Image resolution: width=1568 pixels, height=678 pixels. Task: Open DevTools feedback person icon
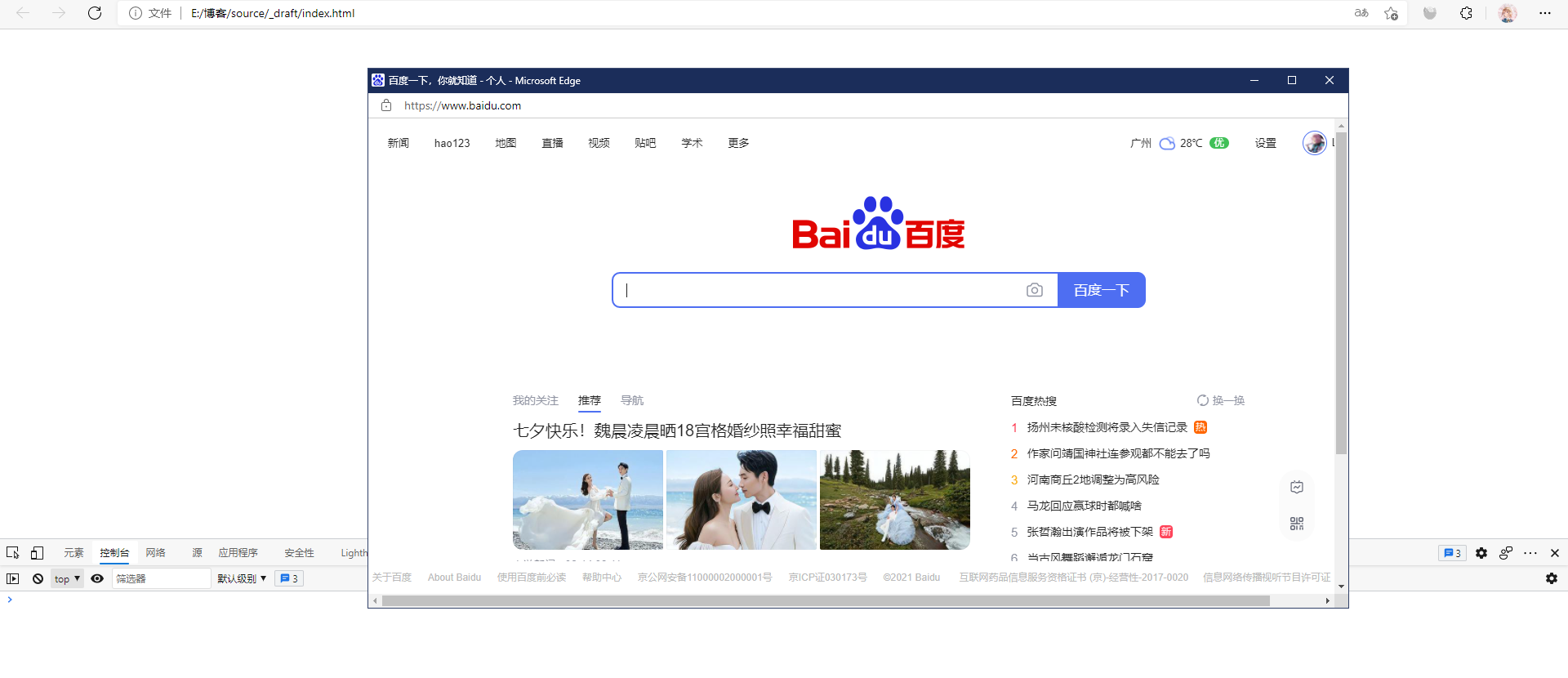[1506, 553]
